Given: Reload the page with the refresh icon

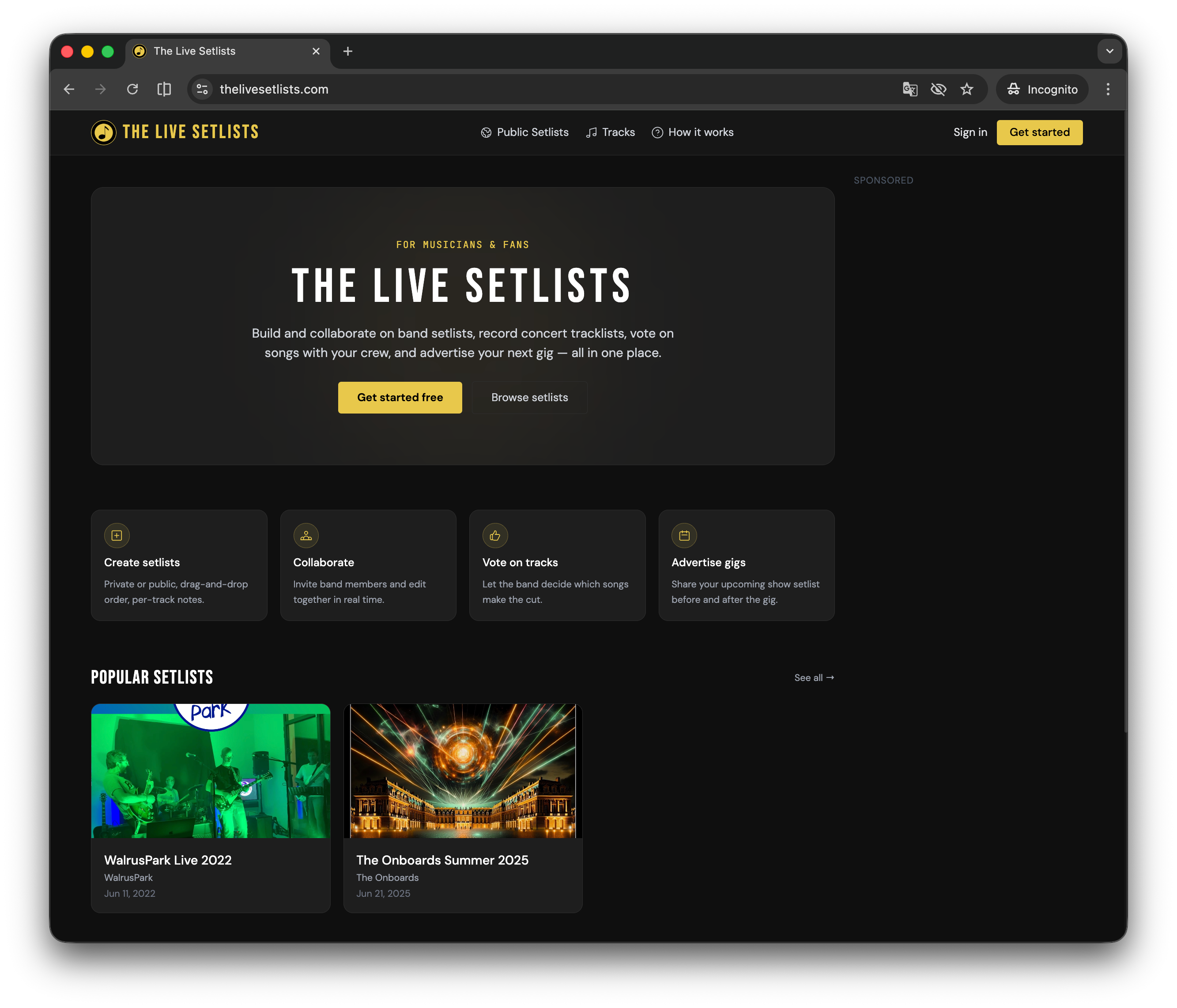Looking at the screenshot, I should coord(133,89).
